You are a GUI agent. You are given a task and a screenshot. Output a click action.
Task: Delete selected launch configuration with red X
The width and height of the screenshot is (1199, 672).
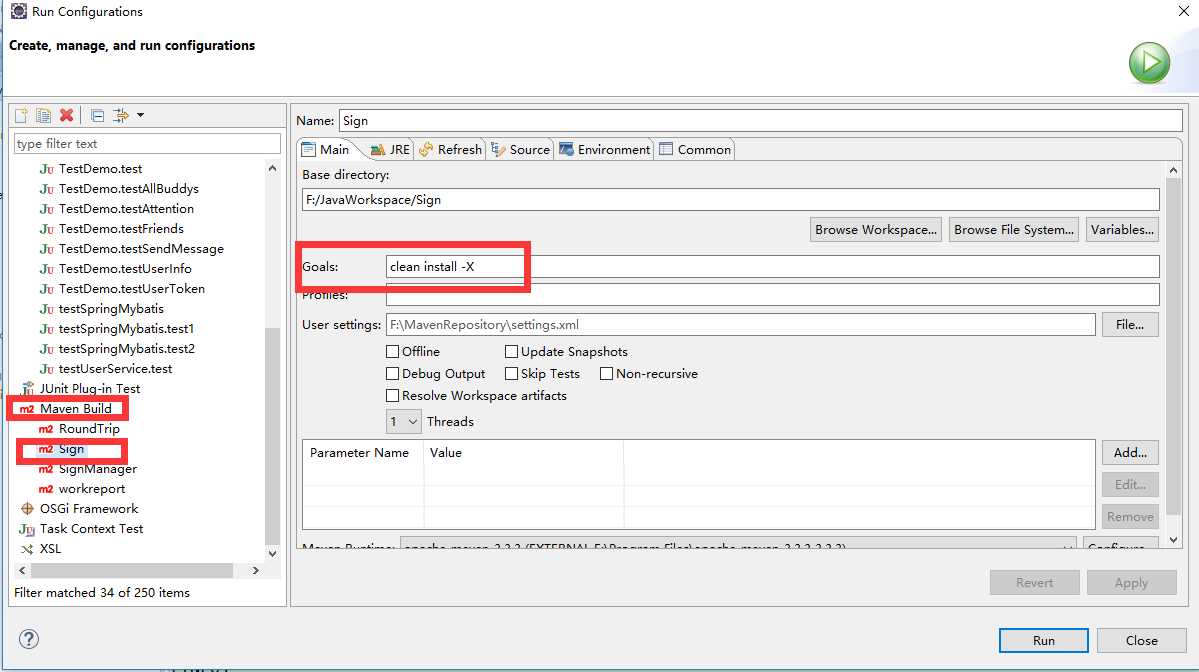click(67, 115)
